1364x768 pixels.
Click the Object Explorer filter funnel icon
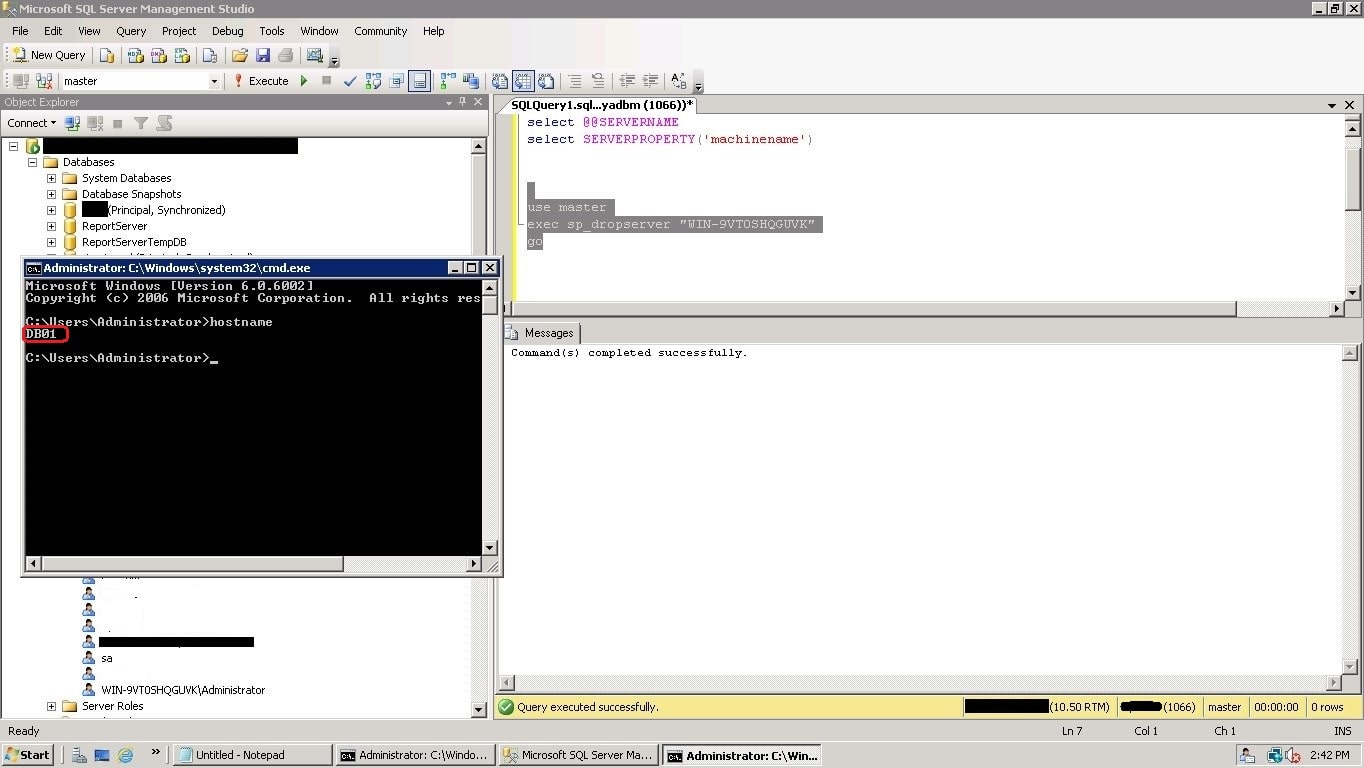click(x=141, y=123)
